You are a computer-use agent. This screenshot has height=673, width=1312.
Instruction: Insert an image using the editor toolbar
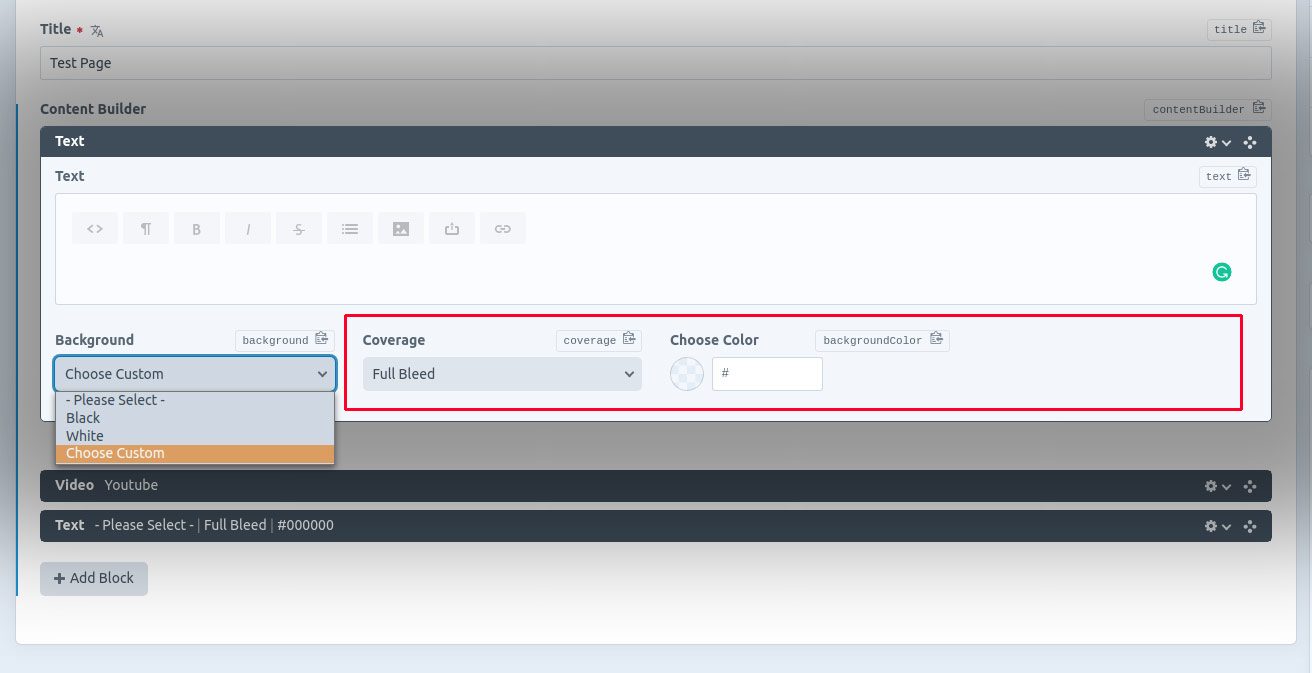400,228
